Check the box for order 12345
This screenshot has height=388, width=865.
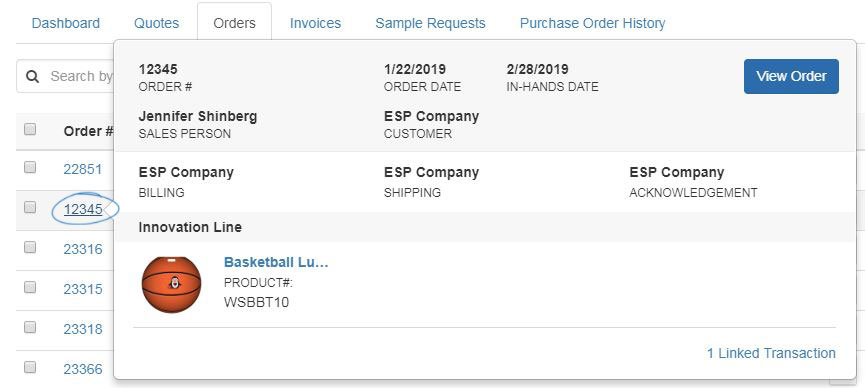(x=30, y=208)
